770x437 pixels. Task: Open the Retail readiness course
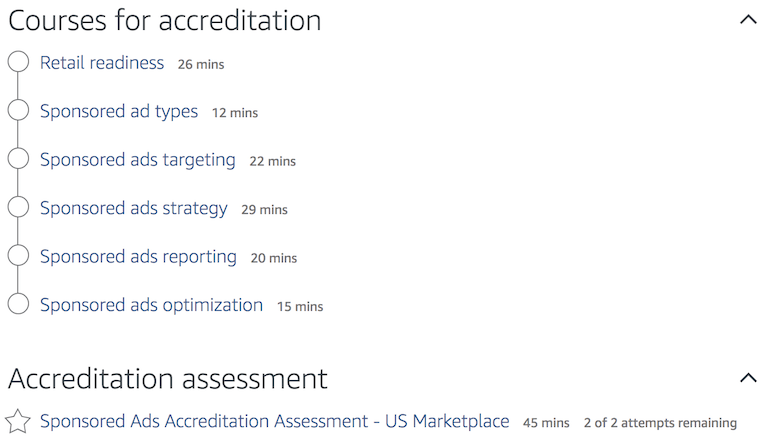(102, 63)
